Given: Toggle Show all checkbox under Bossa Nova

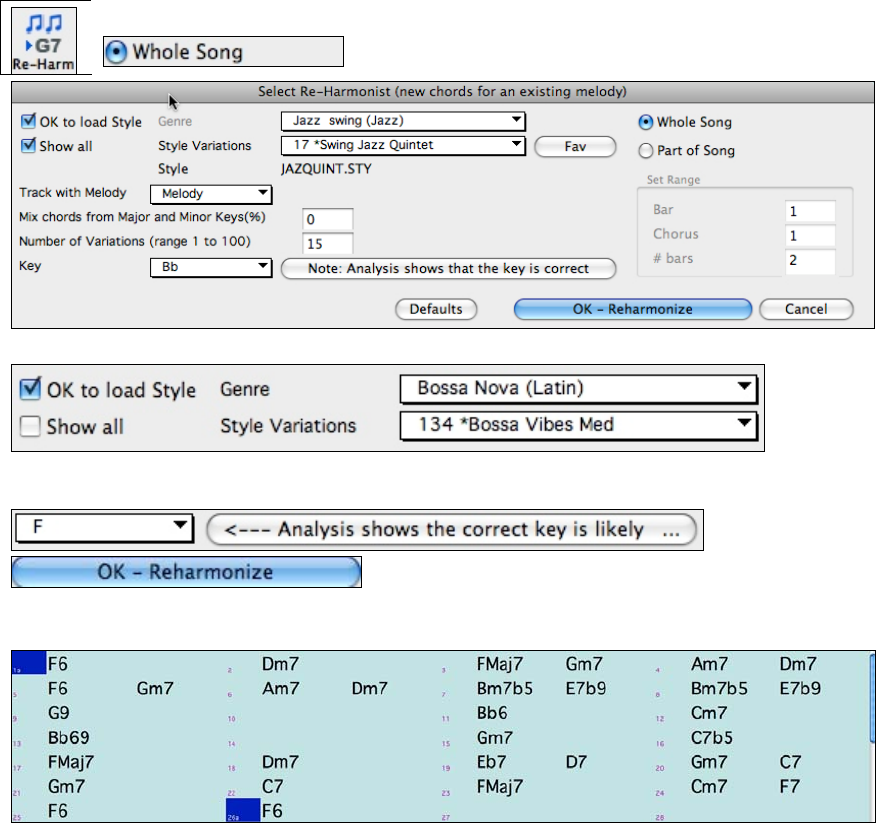Looking at the screenshot, I should 31,426.
